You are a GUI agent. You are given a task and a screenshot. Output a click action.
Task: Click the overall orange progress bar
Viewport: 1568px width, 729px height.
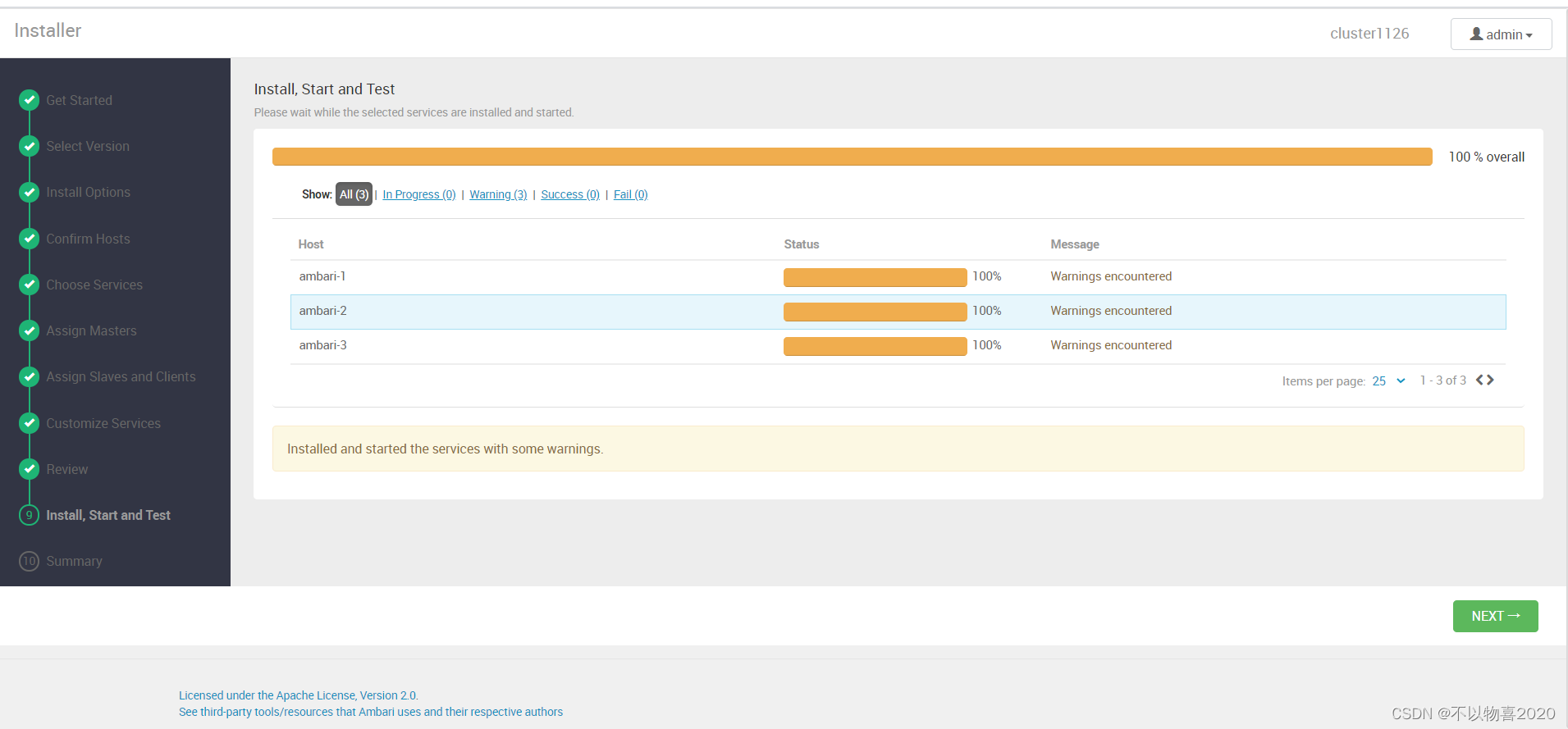pyautogui.click(x=852, y=157)
